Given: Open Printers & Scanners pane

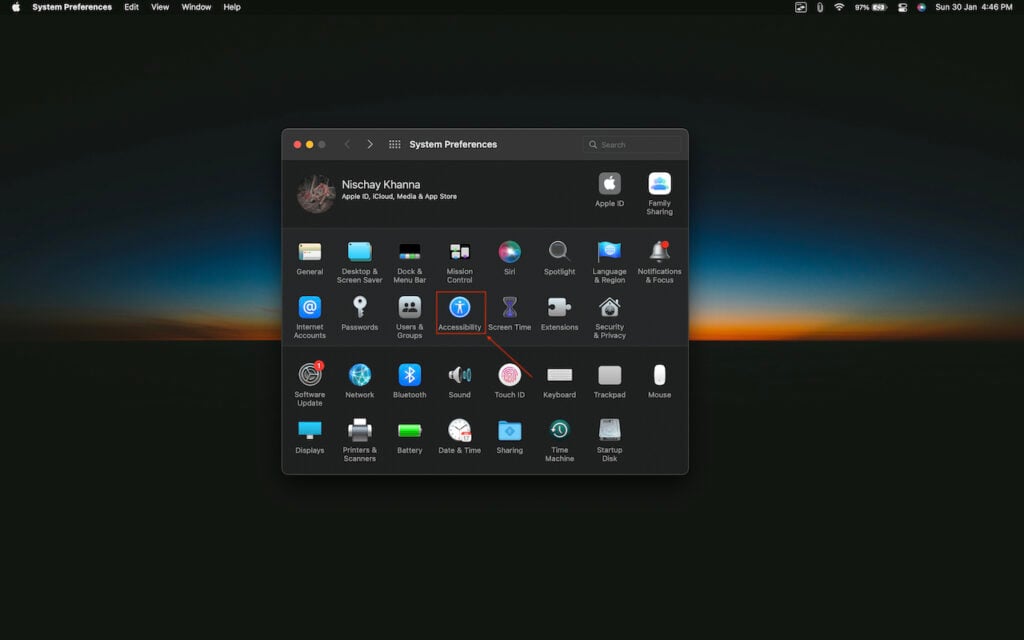Looking at the screenshot, I should [x=360, y=441].
